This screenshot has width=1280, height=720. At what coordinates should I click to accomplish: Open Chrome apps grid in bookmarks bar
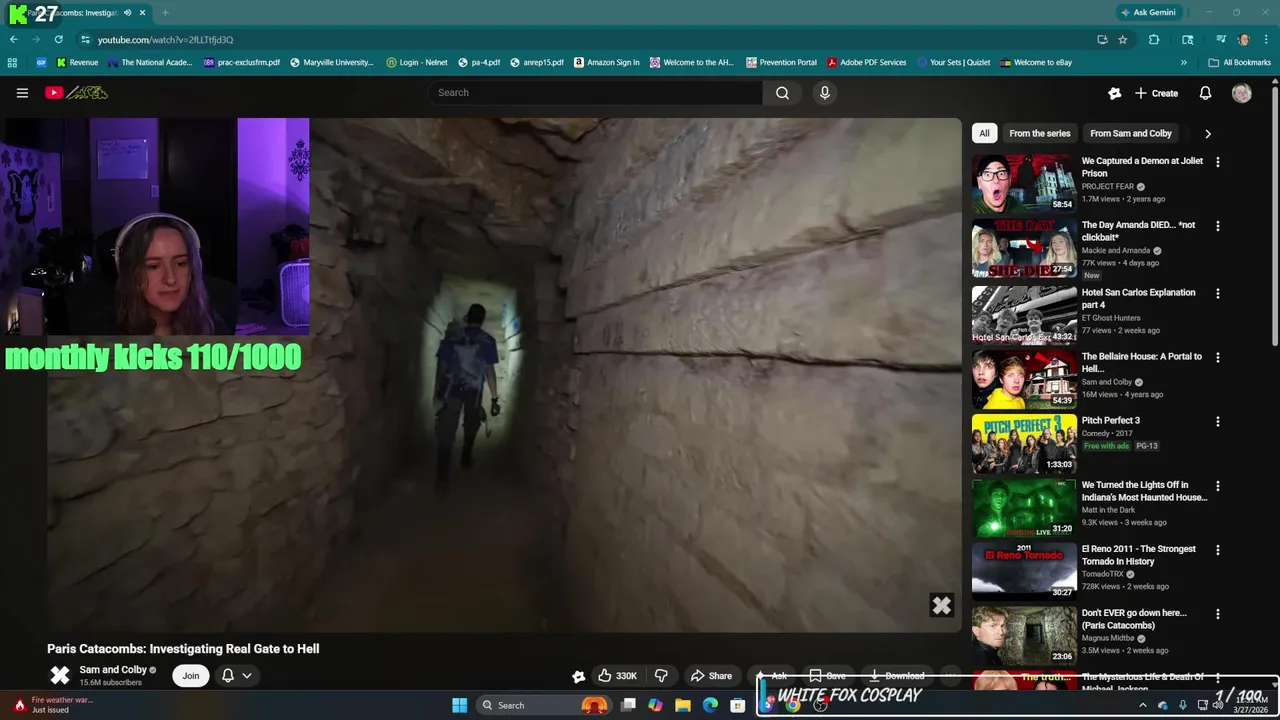tap(12, 62)
